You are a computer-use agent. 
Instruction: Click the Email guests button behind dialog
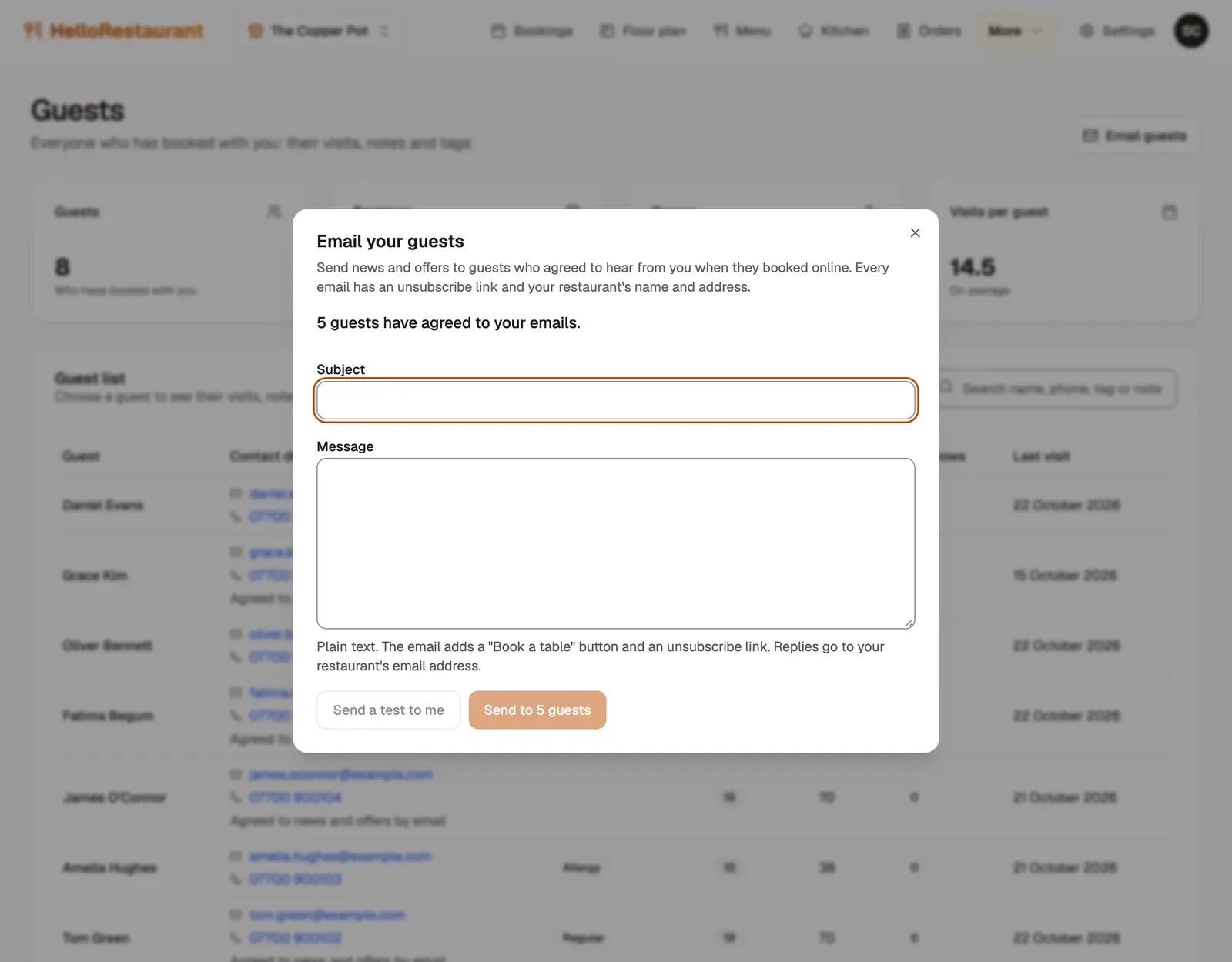click(x=1135, y=135)
